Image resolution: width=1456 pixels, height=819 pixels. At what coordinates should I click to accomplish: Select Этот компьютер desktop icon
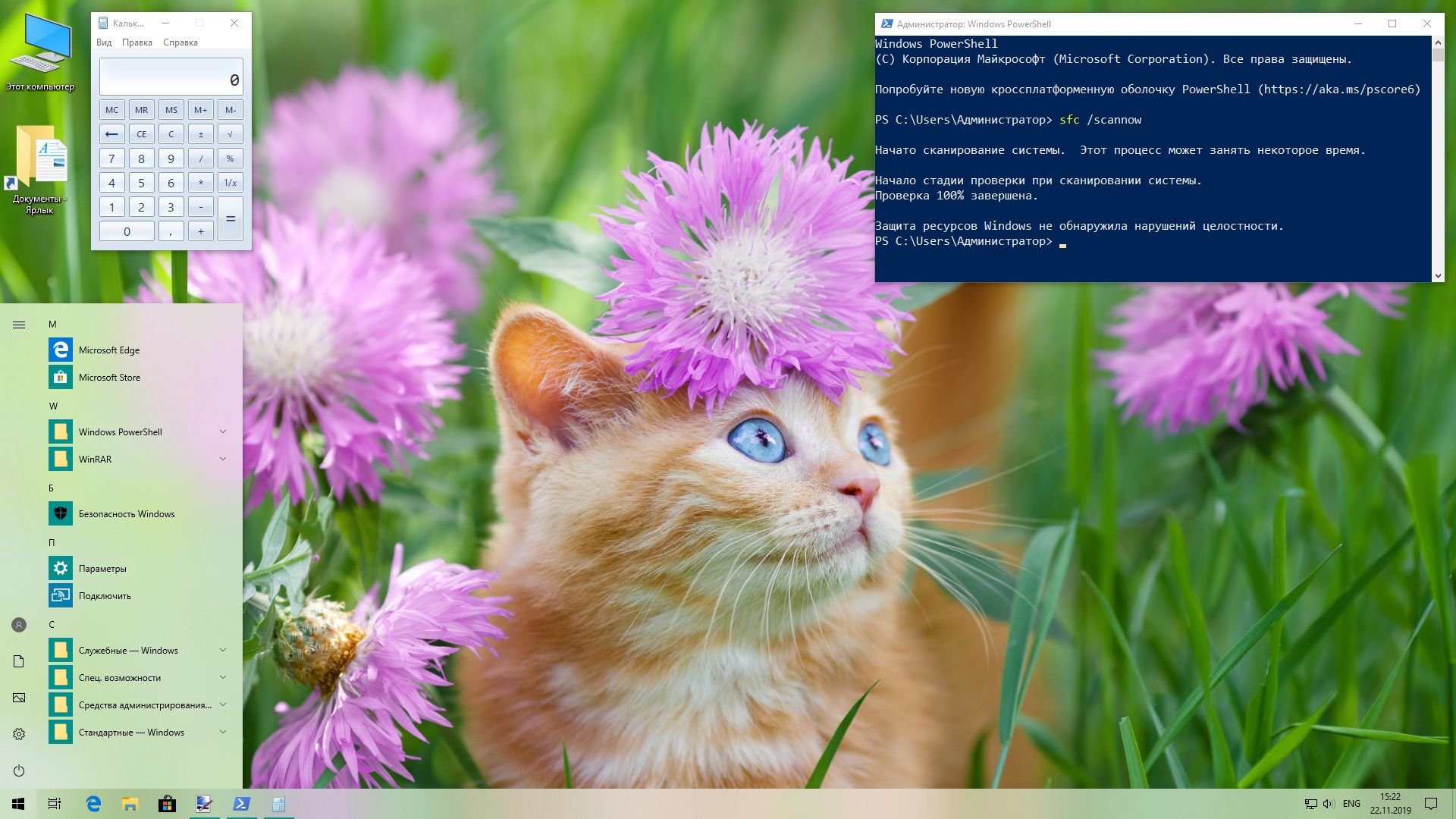coord(40,53)
